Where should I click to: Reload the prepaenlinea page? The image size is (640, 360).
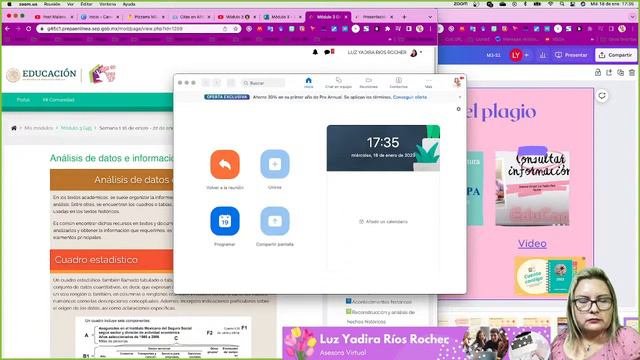pos(29,29)
